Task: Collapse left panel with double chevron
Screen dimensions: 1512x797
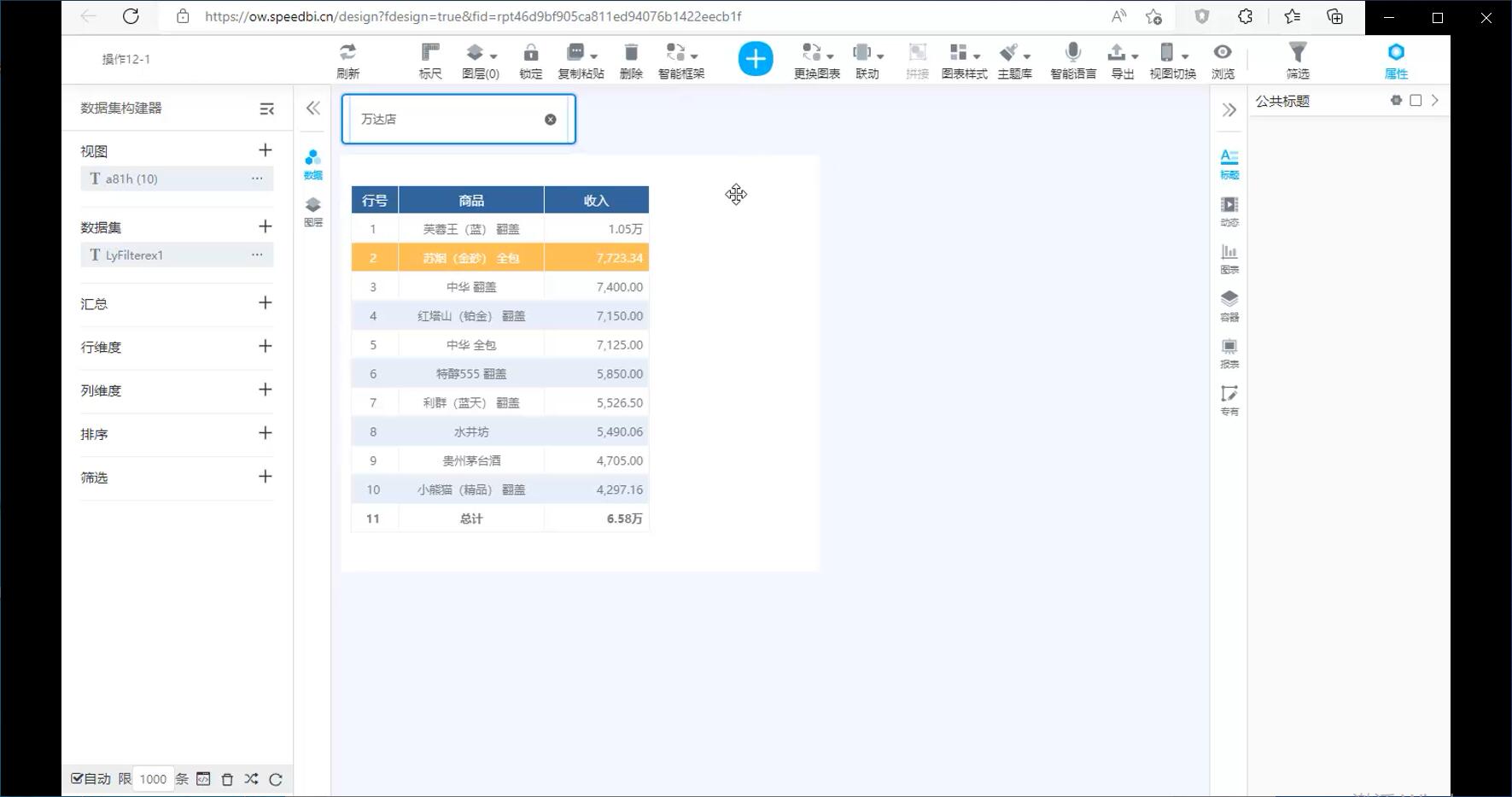Action: point(313,108)
